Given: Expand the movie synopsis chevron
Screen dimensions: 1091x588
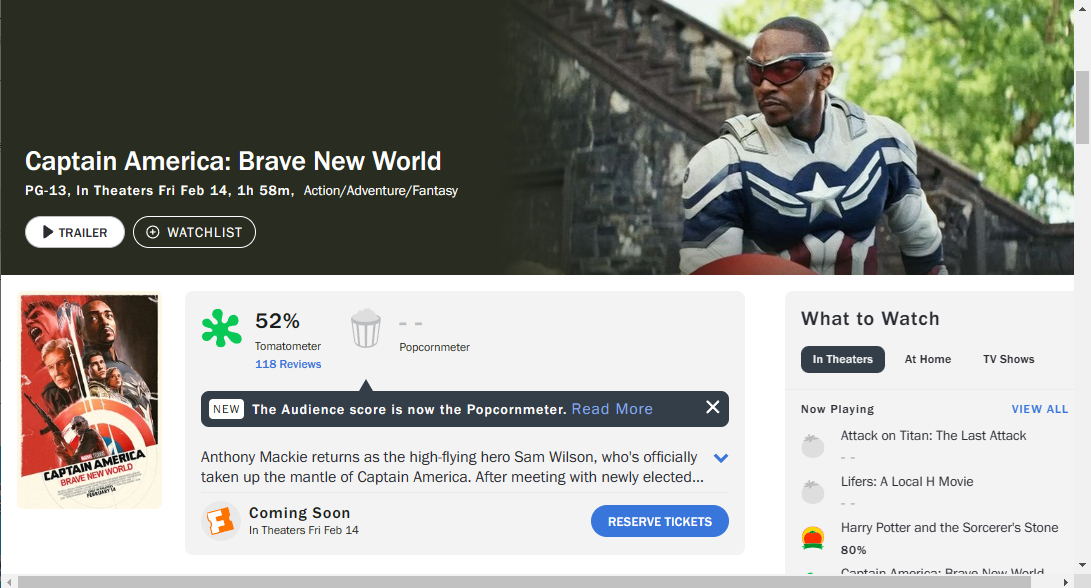Looking at the screenshot, I should click(721, 458).
